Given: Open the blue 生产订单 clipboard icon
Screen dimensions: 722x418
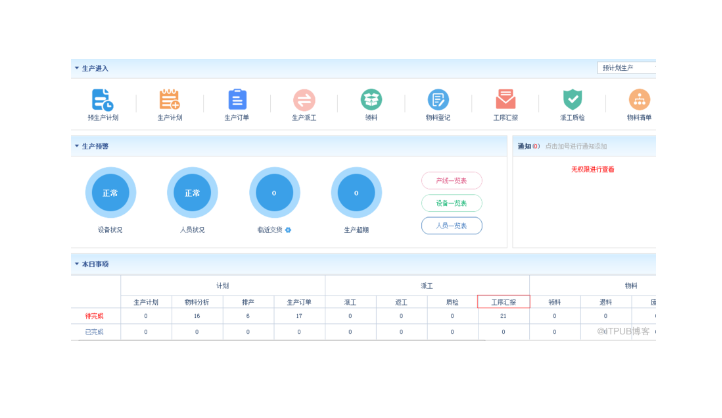Looking at the screenshot, I should point(237,99).
